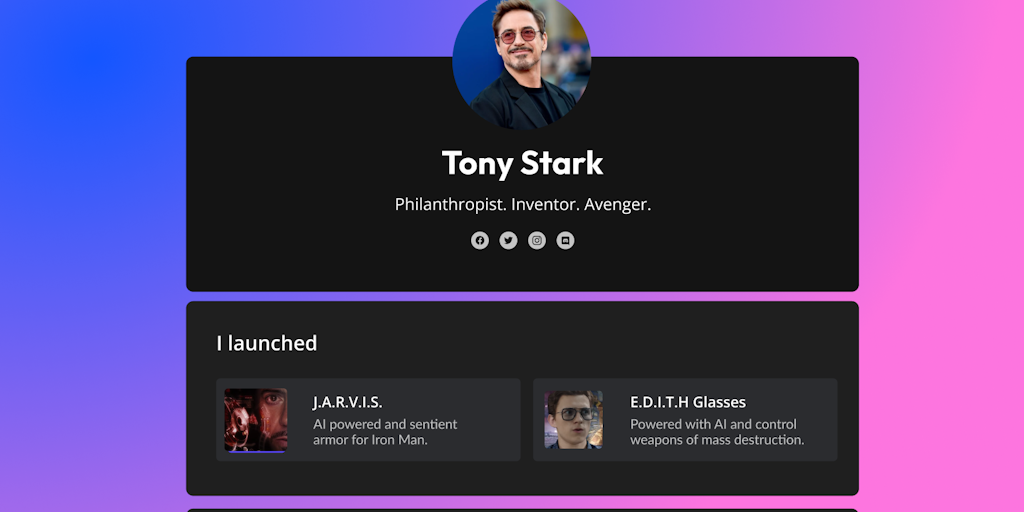Click the "AI powered and sentient armor" description

click(x=385, y=424)
